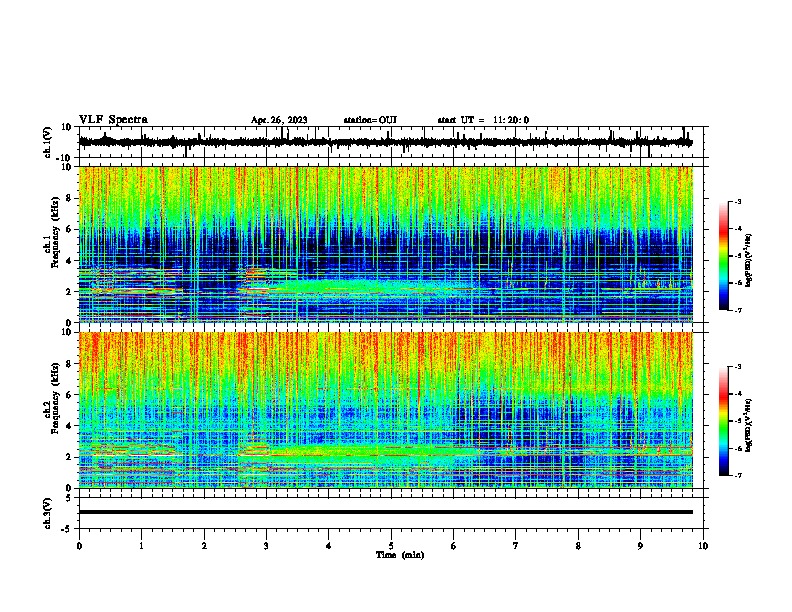This screenshot has height=612, width=792.
Task: Select the date text "Apr. 26, 2023"
Action: (279, 120)
